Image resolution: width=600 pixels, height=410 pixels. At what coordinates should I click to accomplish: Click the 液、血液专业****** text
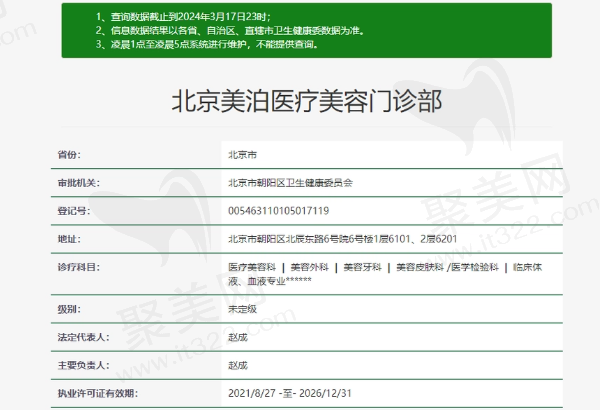[x=270, y=281]
